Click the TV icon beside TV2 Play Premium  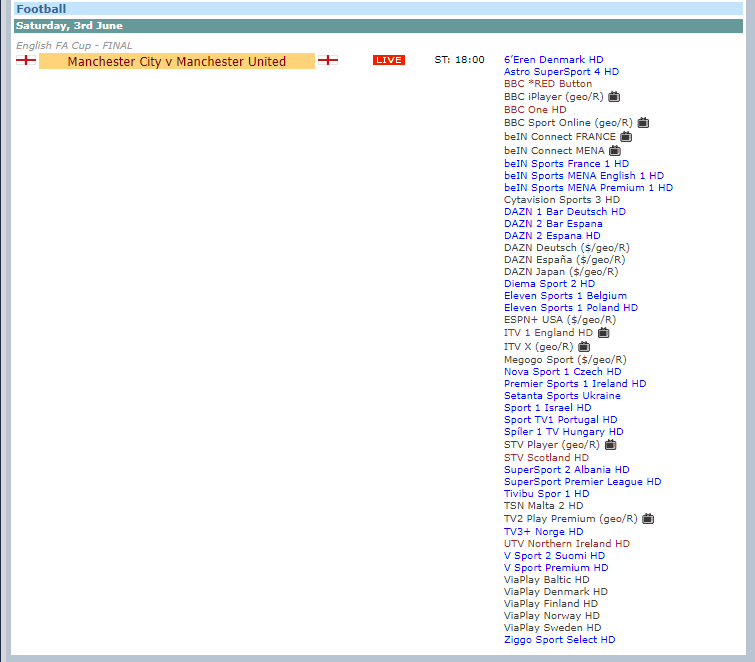click(648, 519)
